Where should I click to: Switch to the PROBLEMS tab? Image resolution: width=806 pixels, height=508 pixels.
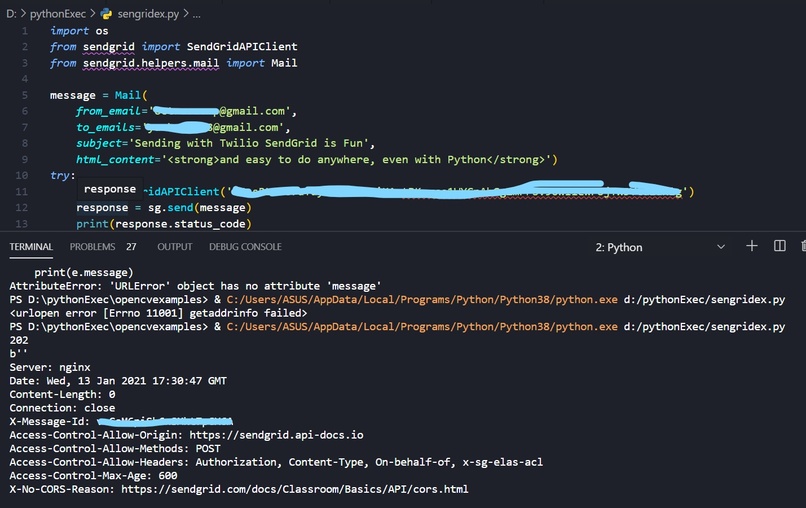[93, 247]
